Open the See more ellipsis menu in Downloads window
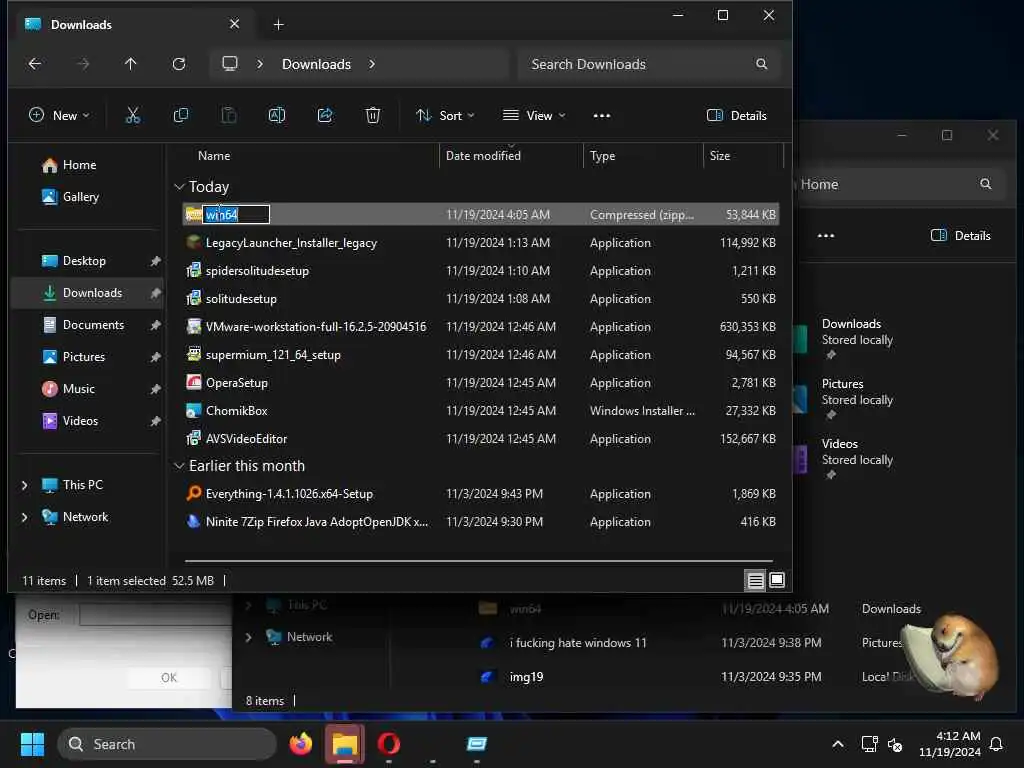Screen dimensions: 1024x768 pos(601,116)
